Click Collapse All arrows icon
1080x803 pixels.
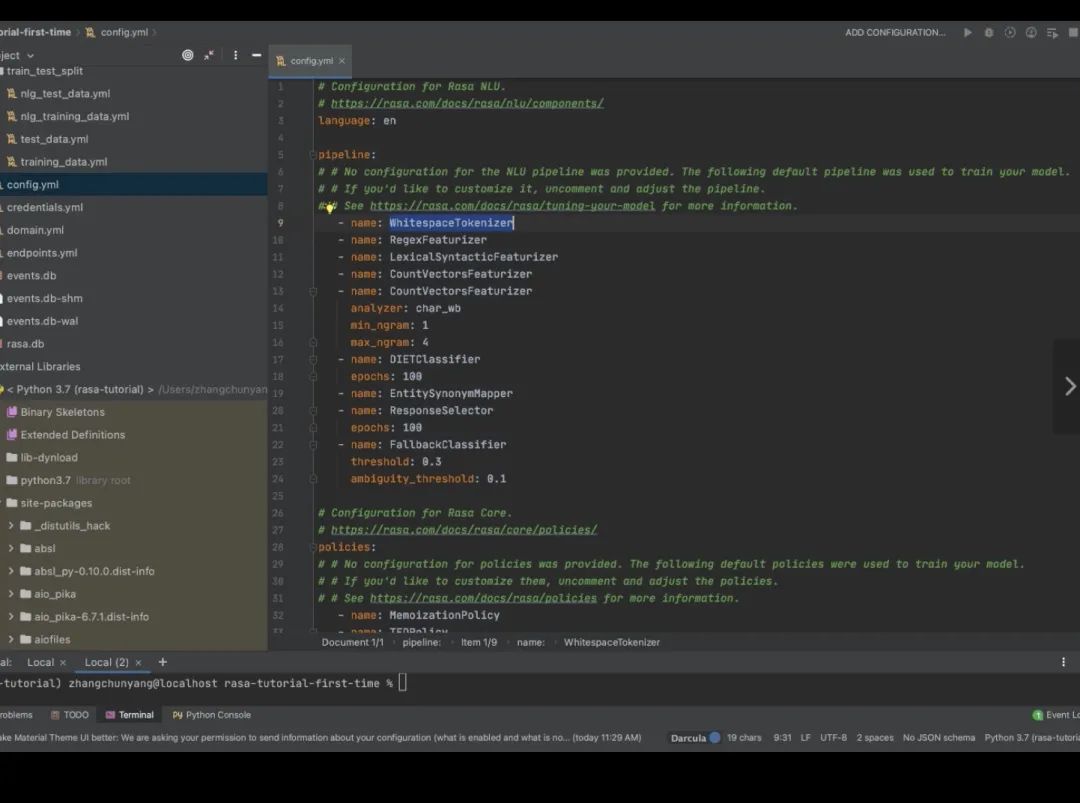point(209,55)
